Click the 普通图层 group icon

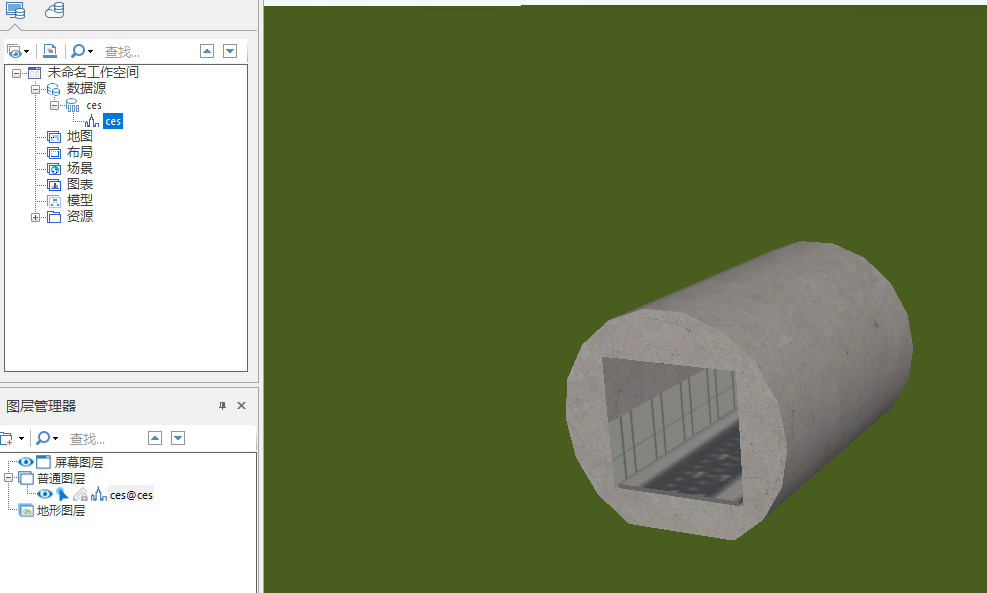tap(26, 478)
